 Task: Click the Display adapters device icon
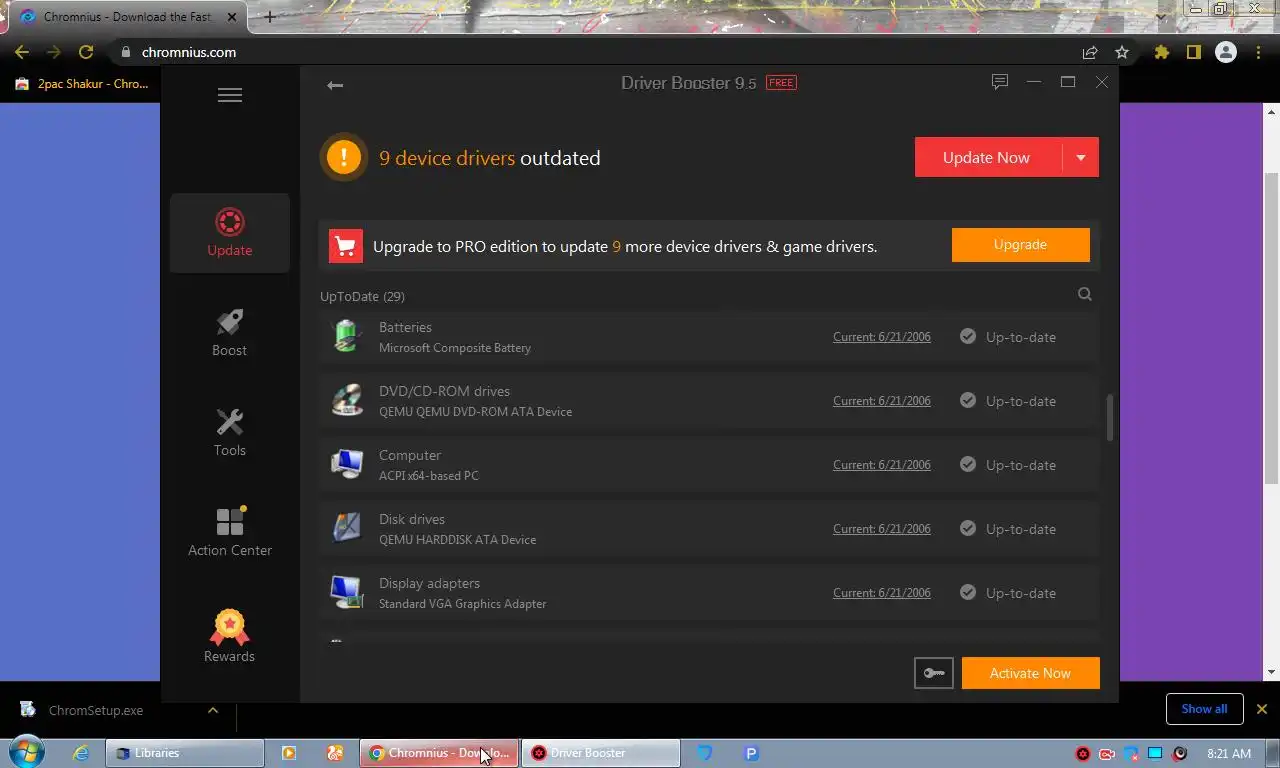[x=346, y=593]
